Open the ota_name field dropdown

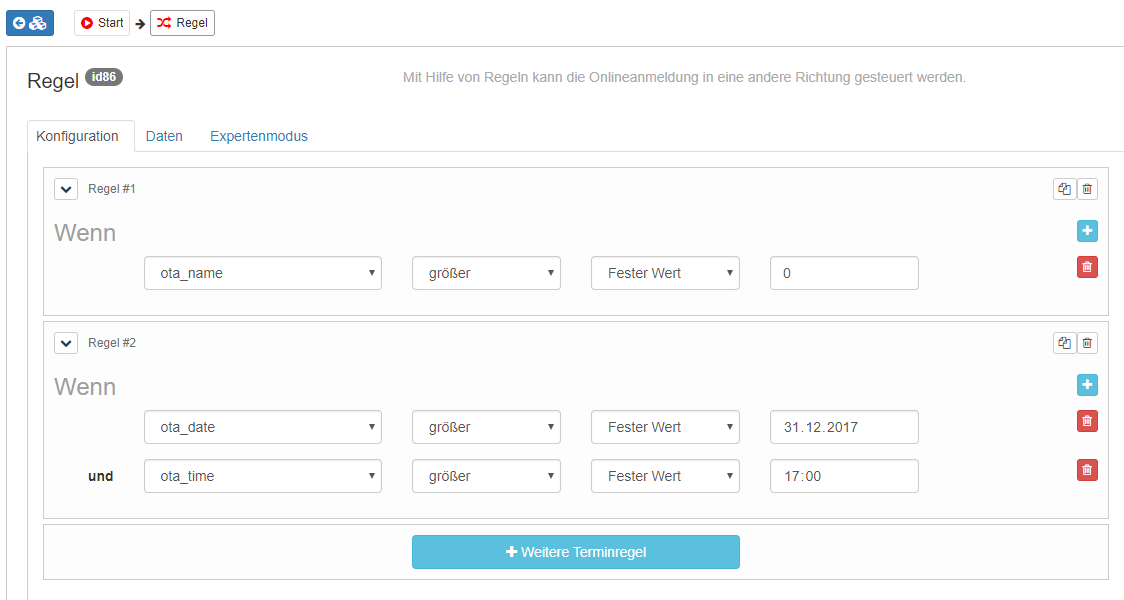point(262,273)
